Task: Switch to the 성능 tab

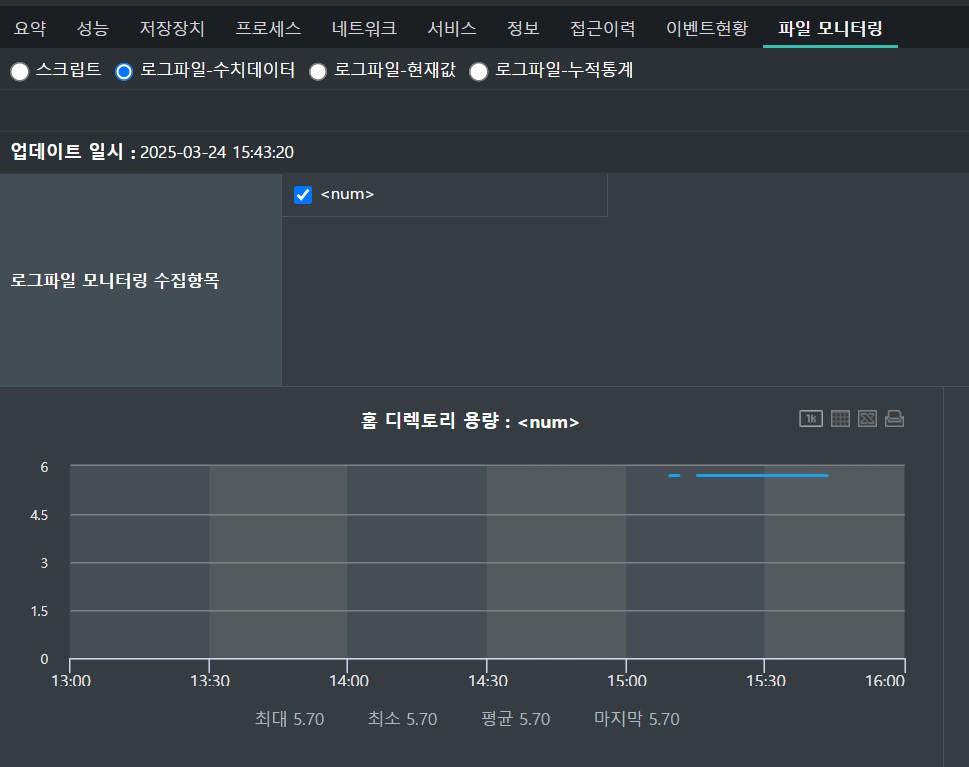Action: click(93, 28)
